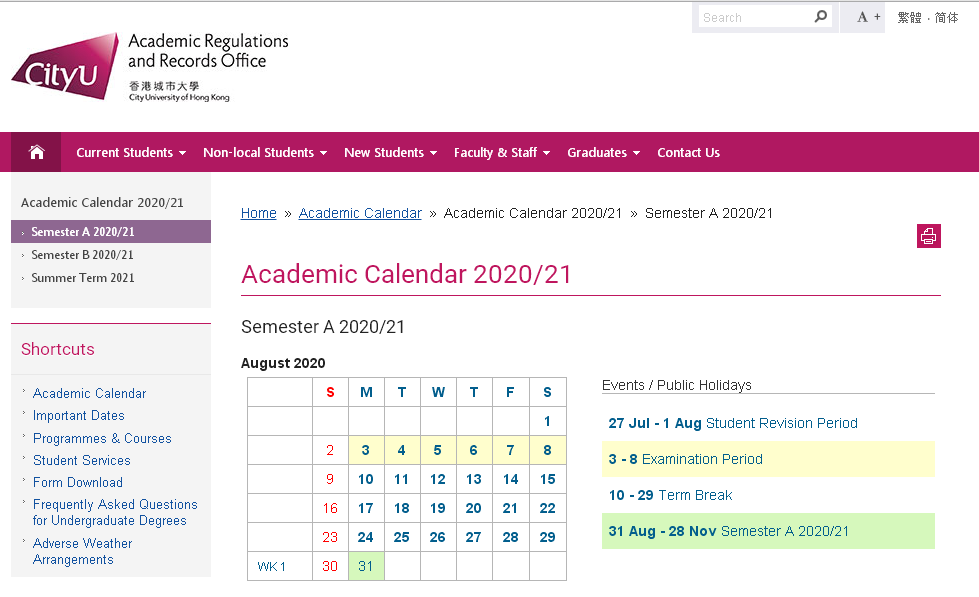Expand the Non-local Students dropdown
Image resolution: width=979 pixels, height=597 pixels.
point(265,152)
